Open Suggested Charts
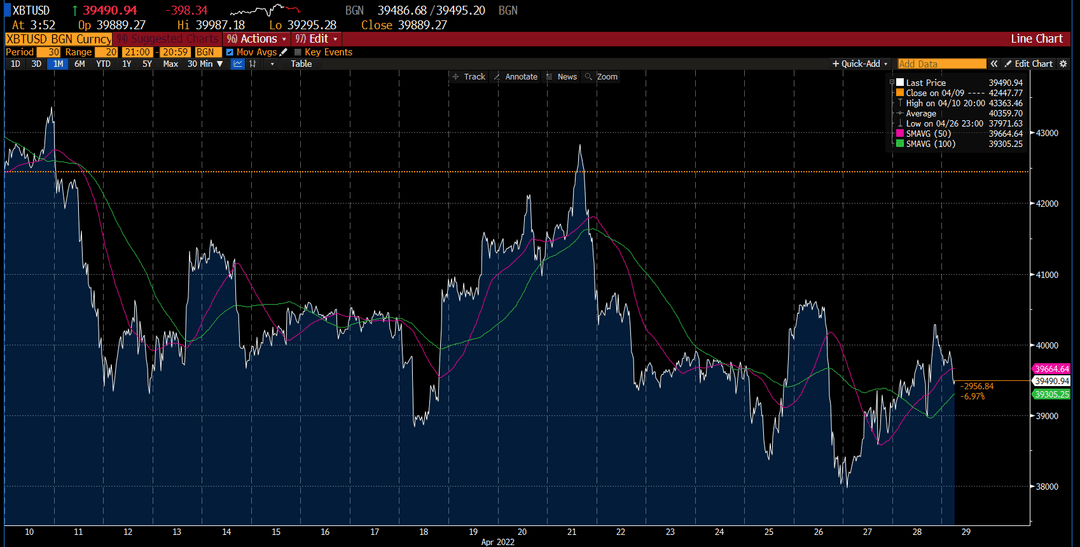This screenshot has height=547, width=1080. tap(167, 39)
